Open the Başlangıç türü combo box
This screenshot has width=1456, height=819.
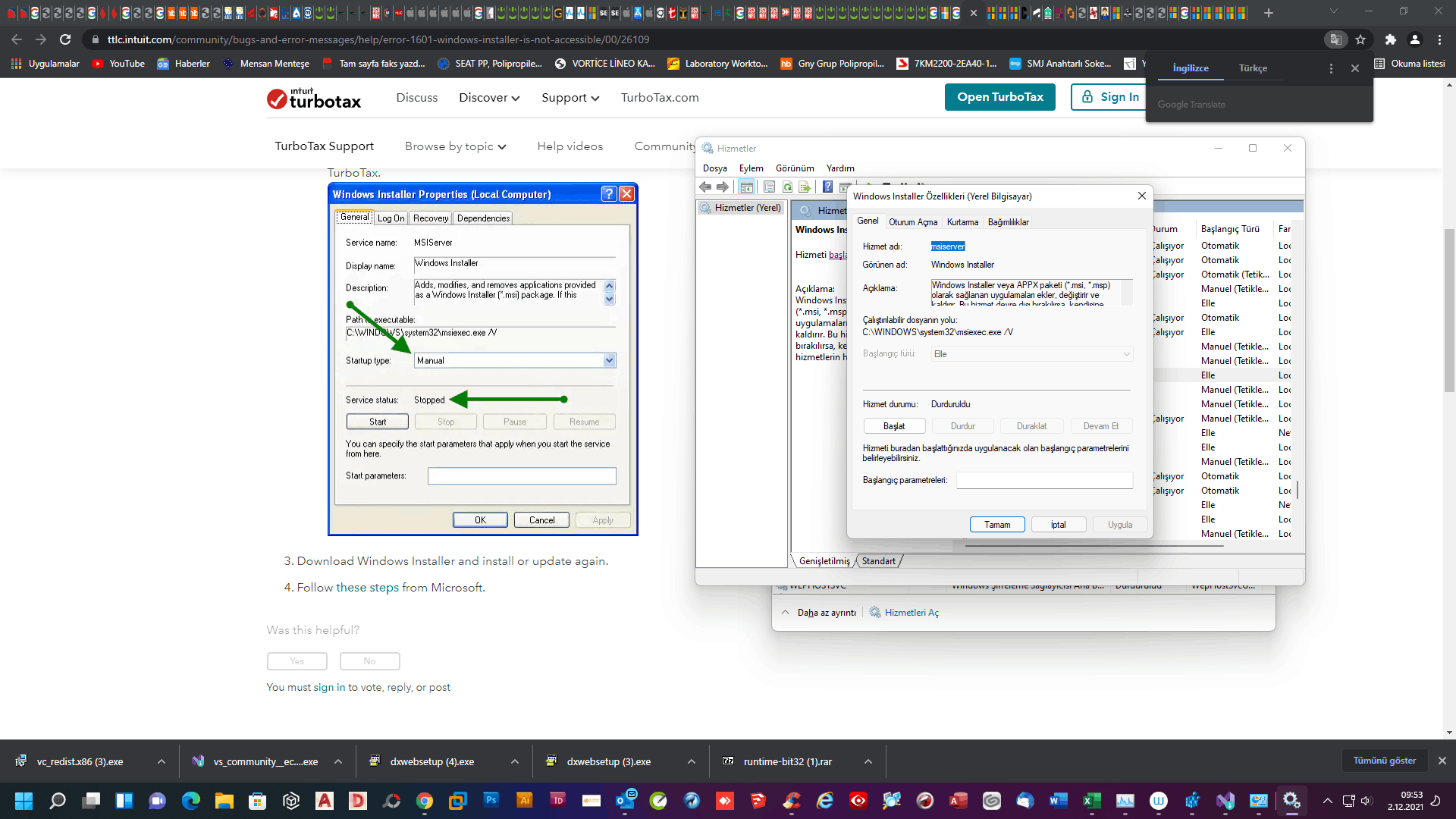(x=1031, y=354)
